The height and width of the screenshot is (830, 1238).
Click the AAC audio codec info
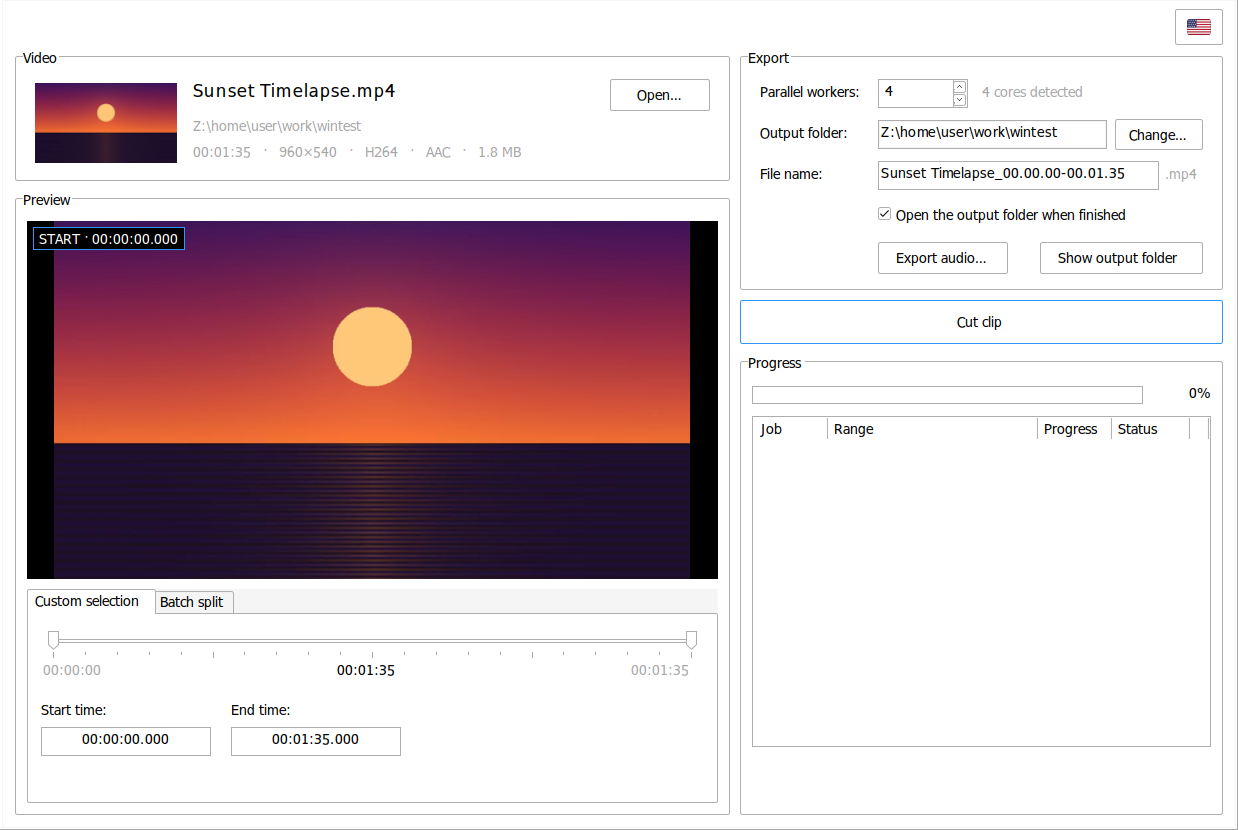click(x=438, y=152)
